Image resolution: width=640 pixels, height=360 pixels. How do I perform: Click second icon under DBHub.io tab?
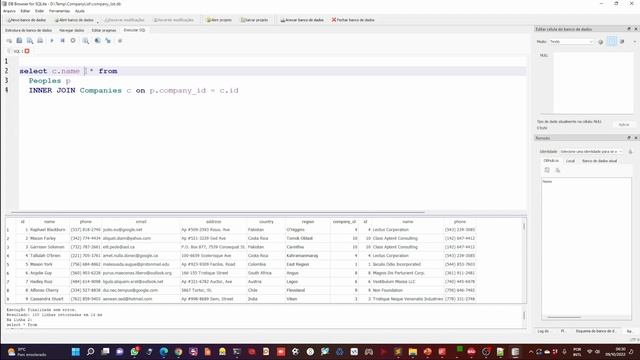(558, 170)
